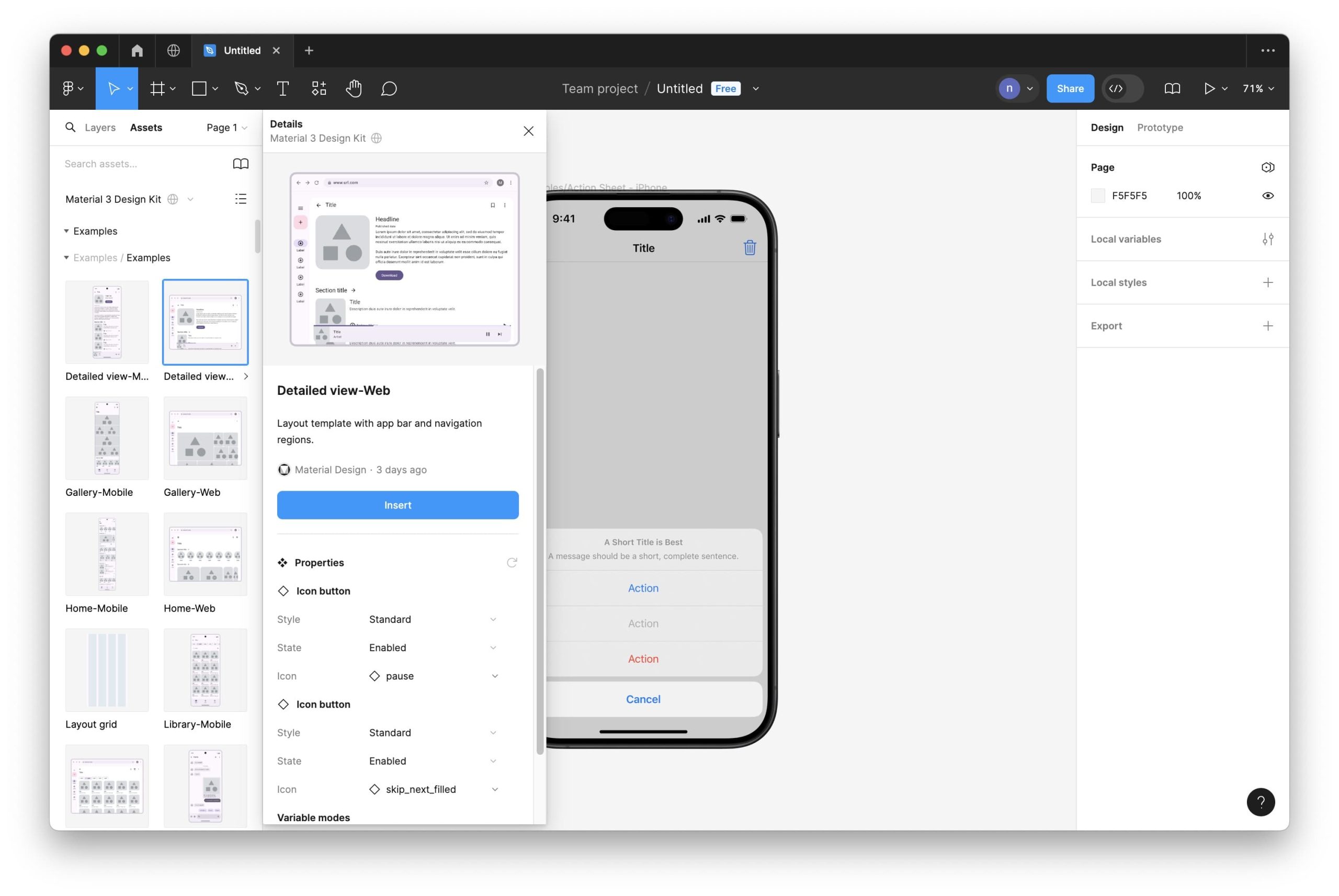
Task: Click the Insert button
Action: point(398,505)
